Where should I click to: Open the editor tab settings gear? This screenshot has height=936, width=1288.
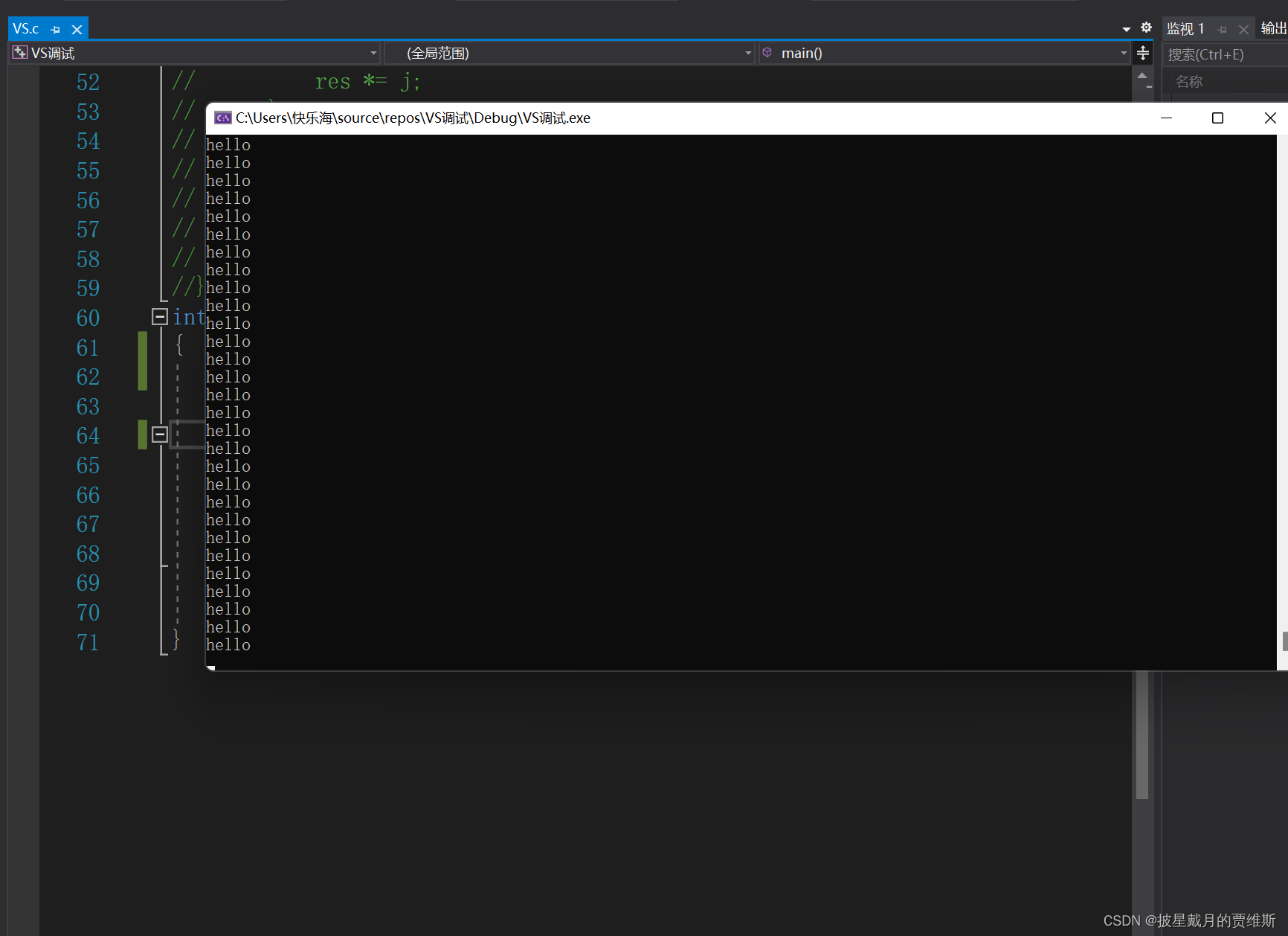point(1146,28)
